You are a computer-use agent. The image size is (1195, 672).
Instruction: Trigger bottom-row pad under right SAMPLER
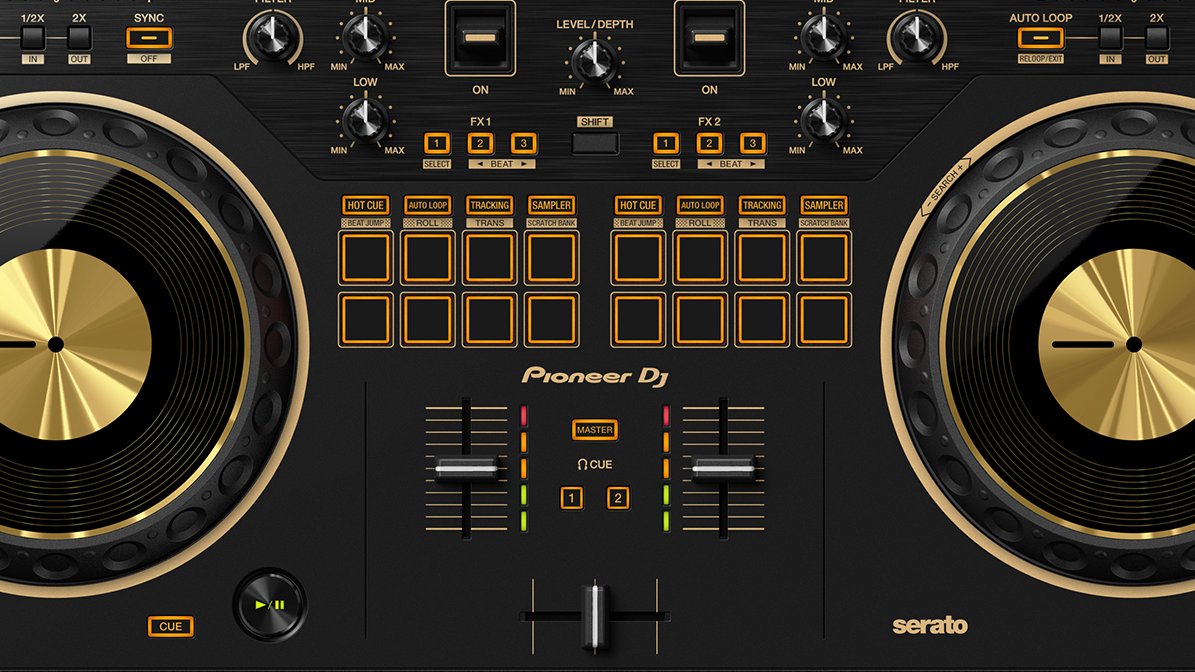tap(824, 320)
